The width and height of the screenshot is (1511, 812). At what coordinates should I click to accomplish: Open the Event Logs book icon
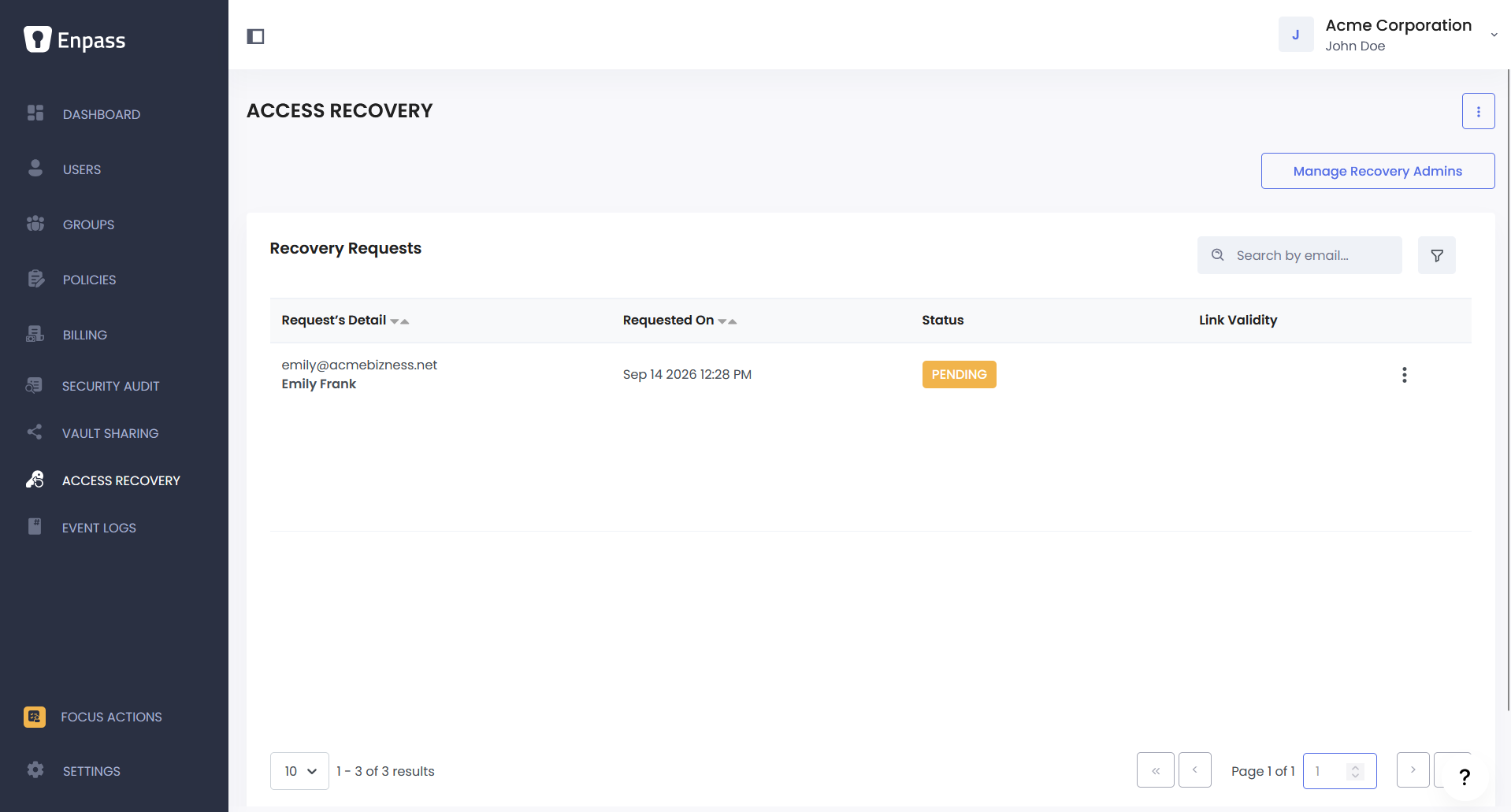pos(35,527)
